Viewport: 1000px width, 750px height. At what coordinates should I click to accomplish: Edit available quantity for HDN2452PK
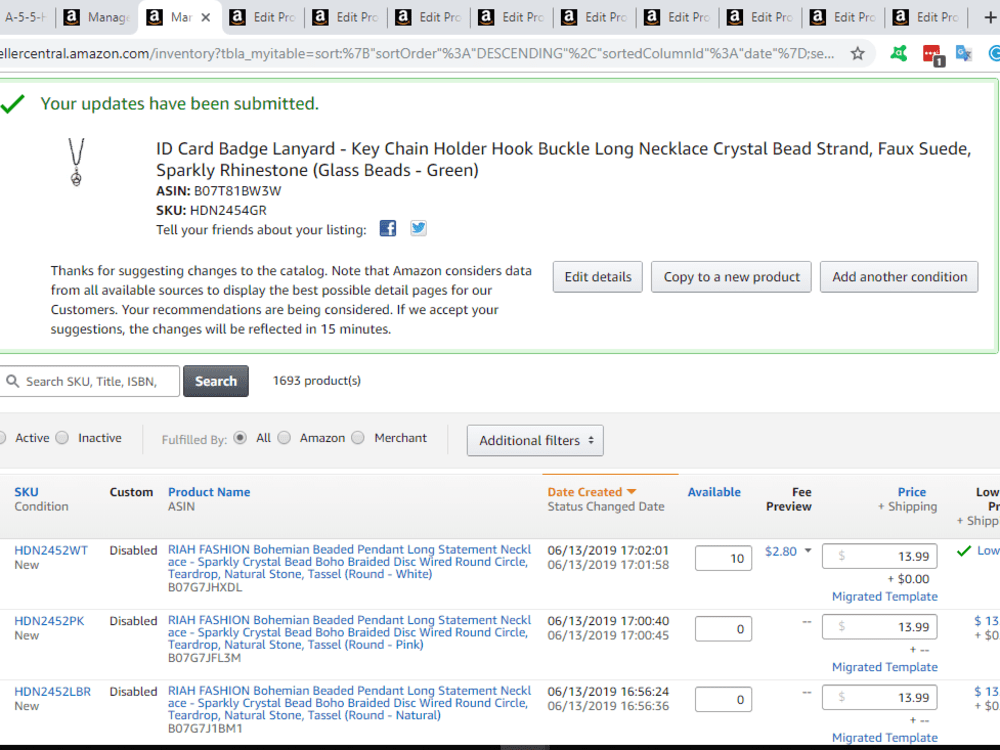tap(723, 629)
